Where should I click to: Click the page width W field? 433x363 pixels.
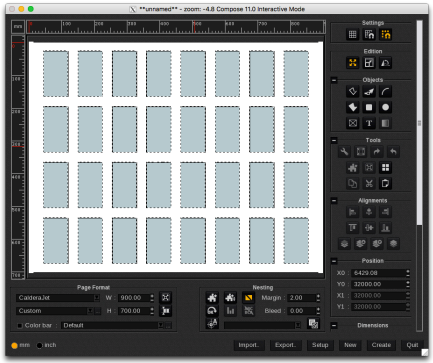(134, 298)
